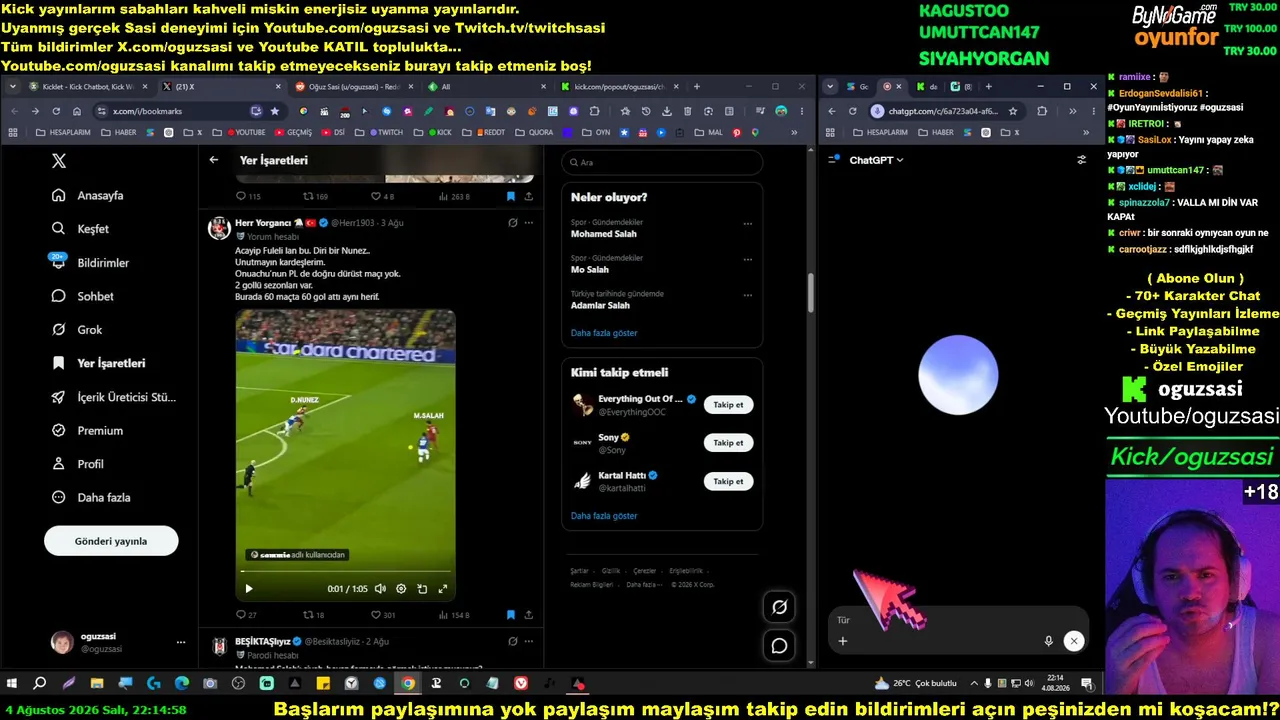
Task: Mute the tweet video volume icon
Action: click(x=379, y=589)
